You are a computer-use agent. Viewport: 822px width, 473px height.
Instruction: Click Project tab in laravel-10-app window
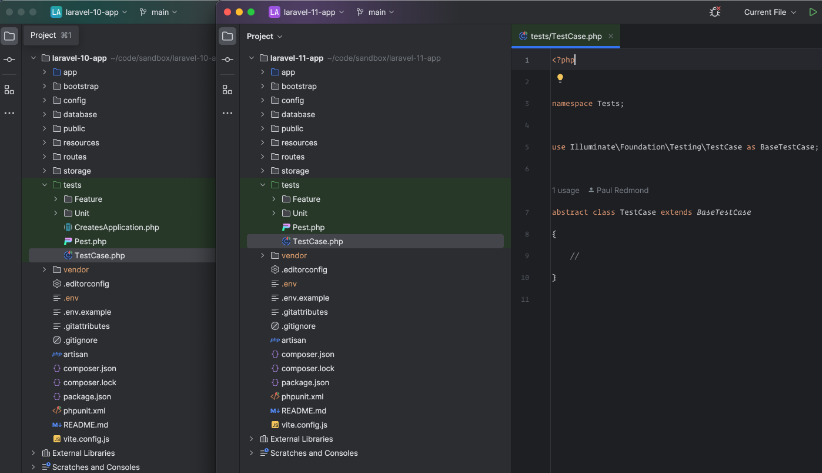coord(51,35)
